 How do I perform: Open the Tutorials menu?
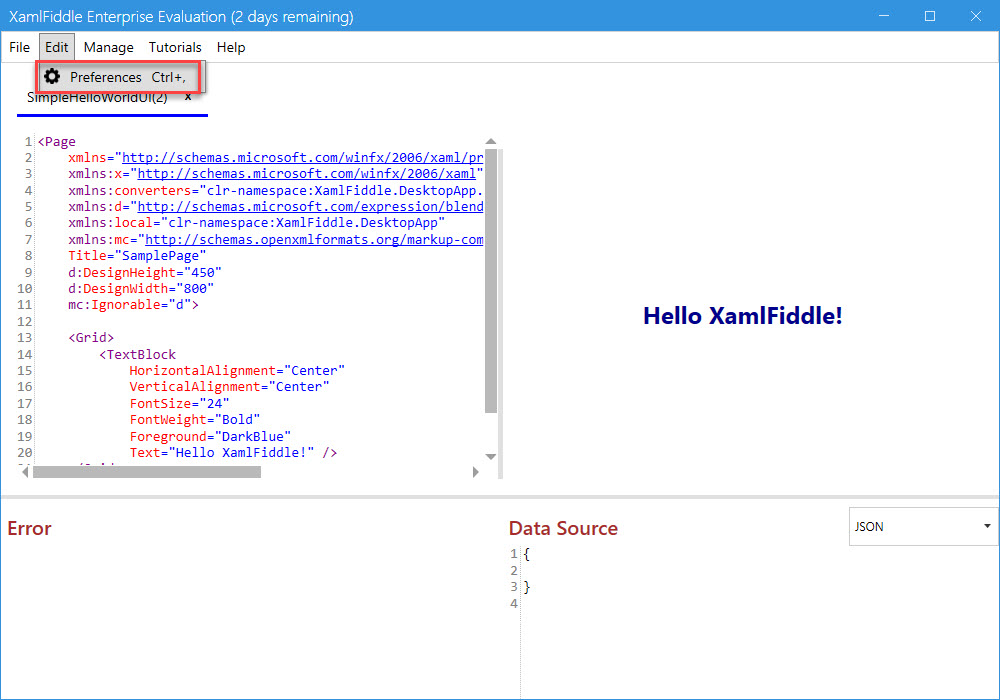coord(175,47)
